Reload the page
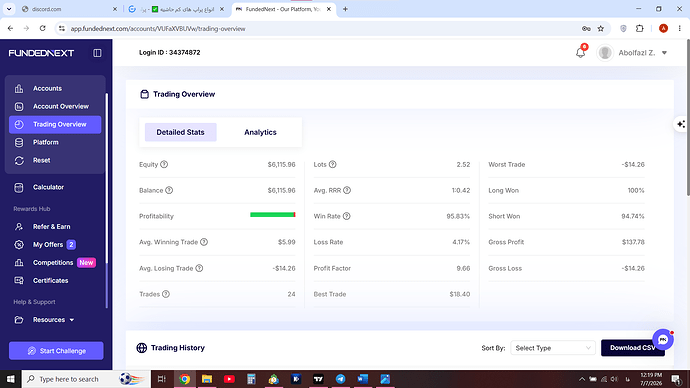The image size is (690, 388). pyautogui.click(x=43, y=29)
